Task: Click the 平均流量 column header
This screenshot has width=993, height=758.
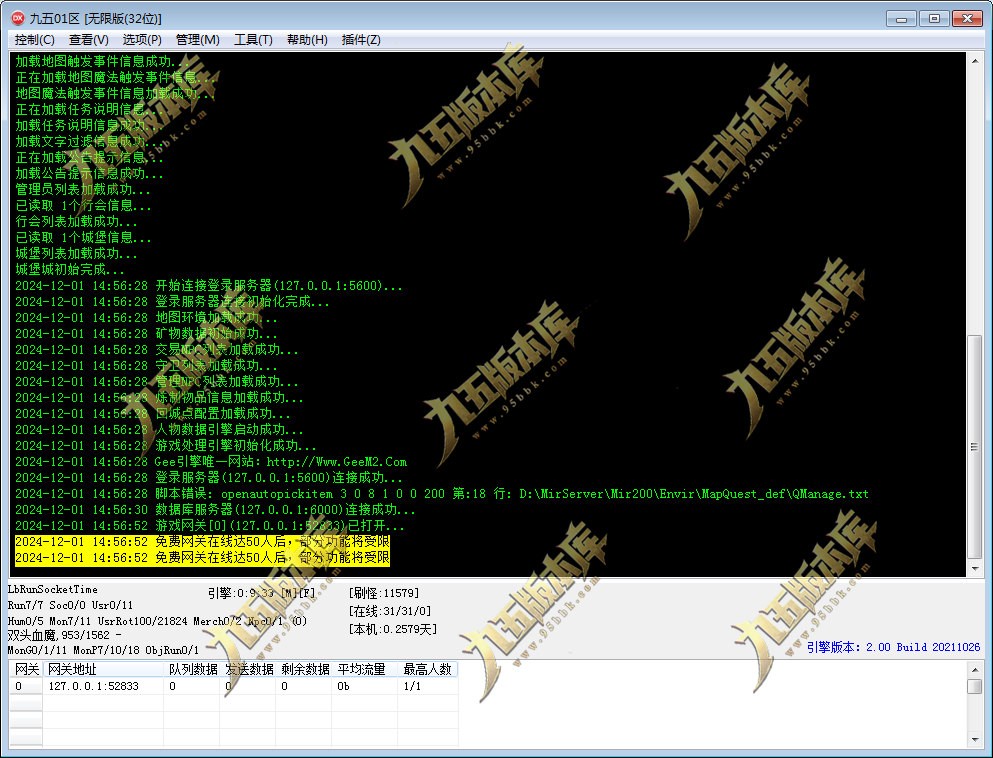Action: [364, 669]
